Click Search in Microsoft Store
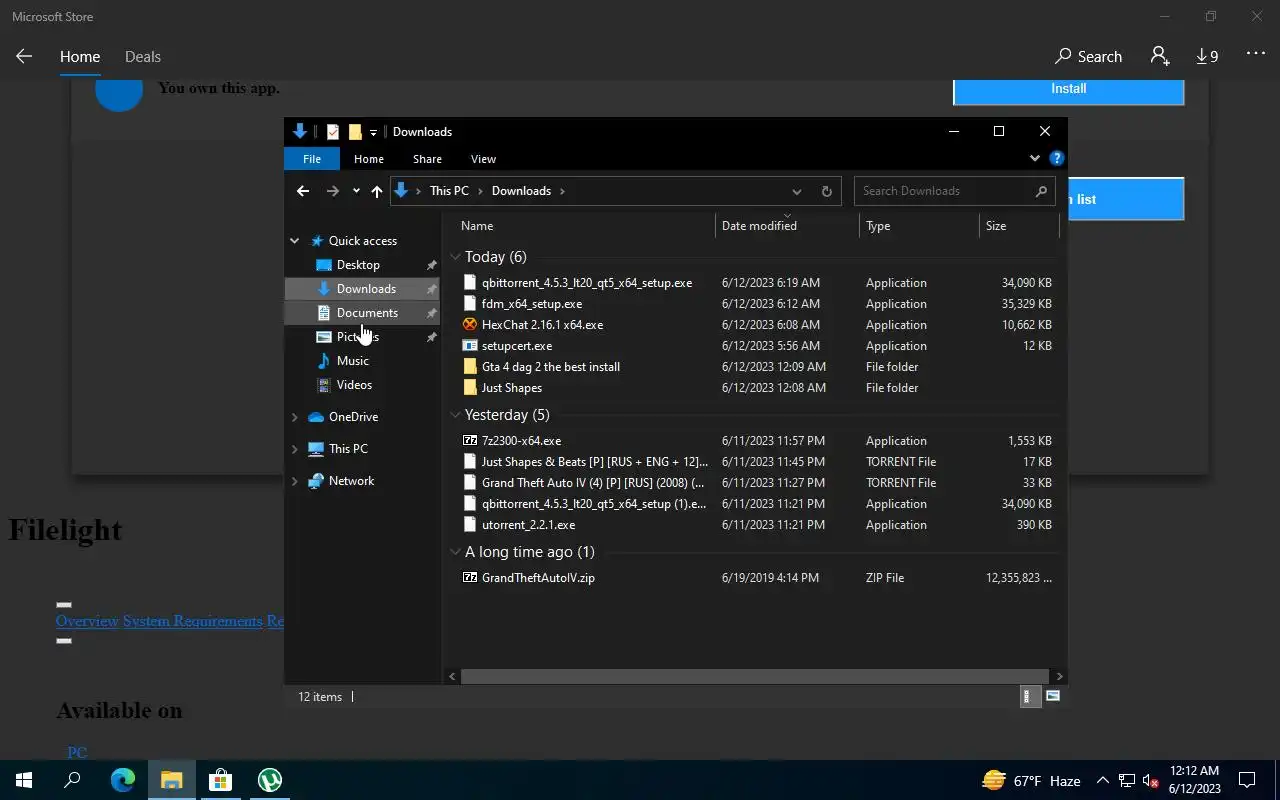 (1088, 57)
